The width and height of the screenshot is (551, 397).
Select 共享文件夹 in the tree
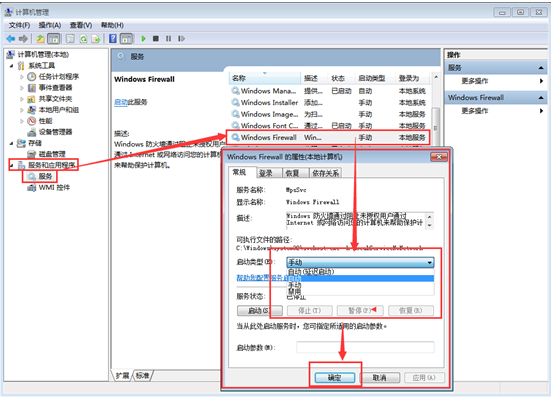(55, 99)
